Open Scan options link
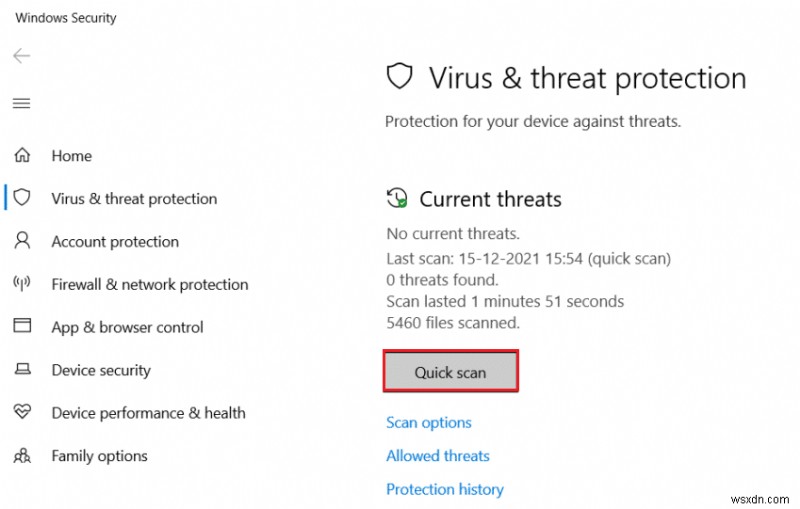The width and height of the screenshot is (800, 509). click(x=429, y=422)
